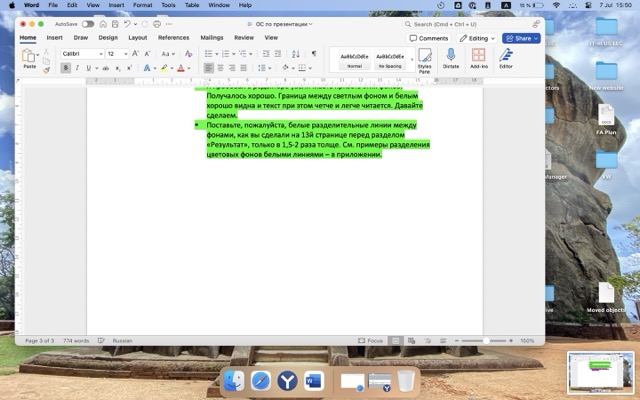Image resolution: width=640 pixels, height=400 pixels.
Task: Toggle bold formatting
Action: [66, 68]
